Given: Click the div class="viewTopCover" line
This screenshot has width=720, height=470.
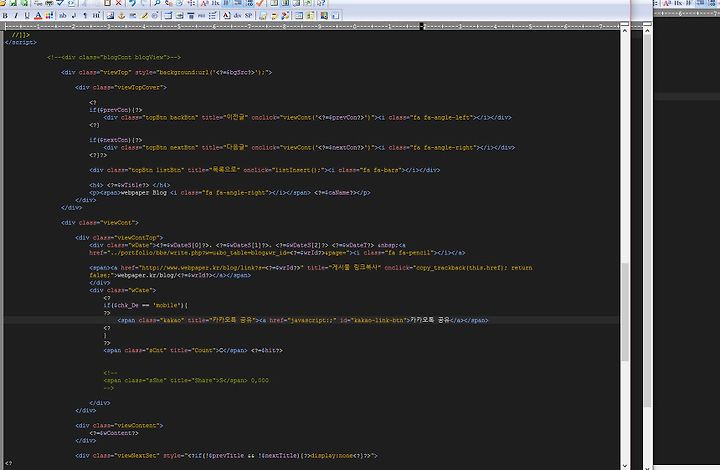Looking at the screenshot, I should (121, 87).
